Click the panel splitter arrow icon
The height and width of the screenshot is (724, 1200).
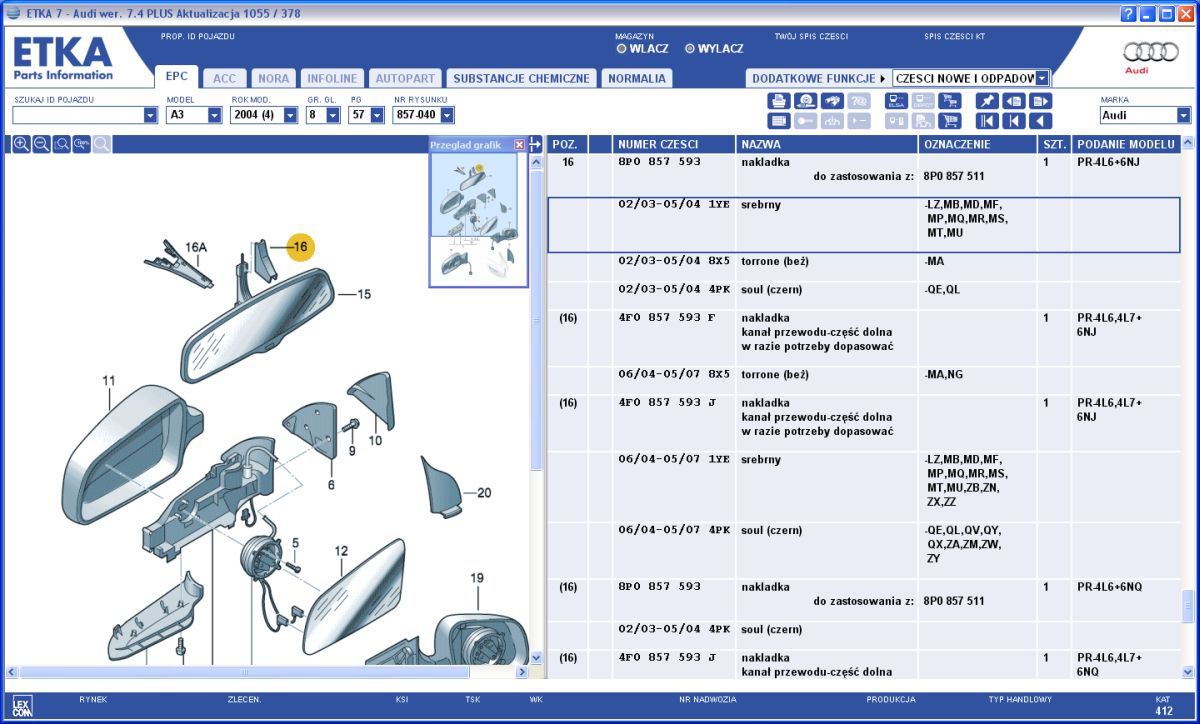click(535, 144)
